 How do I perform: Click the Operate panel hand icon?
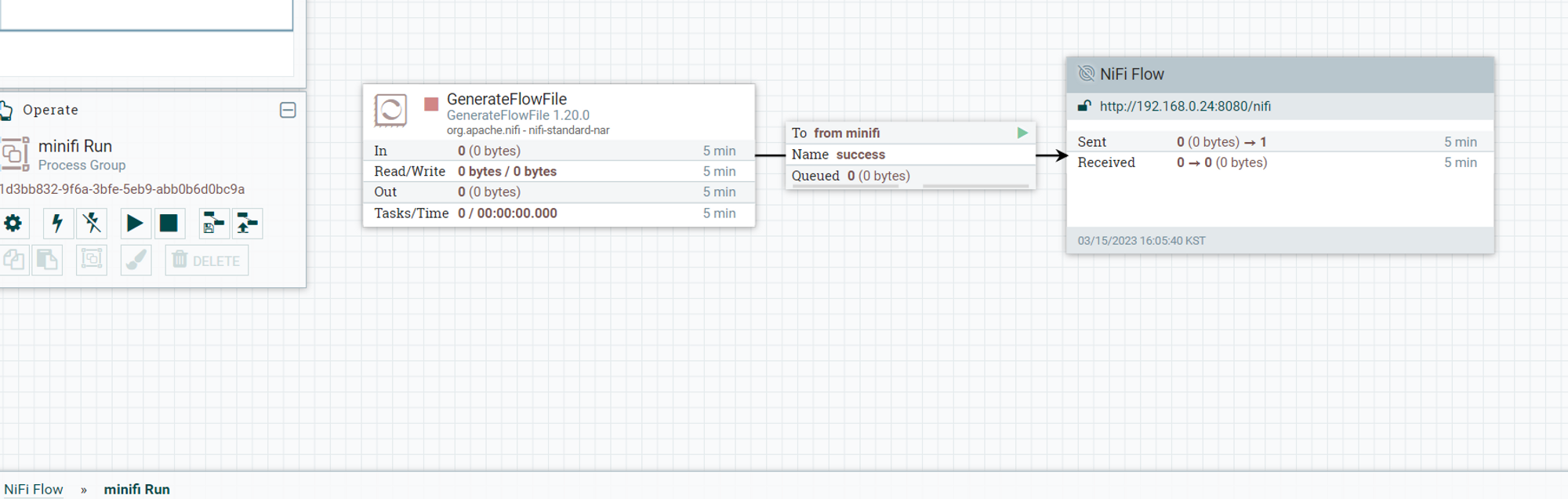coord(6,110)
